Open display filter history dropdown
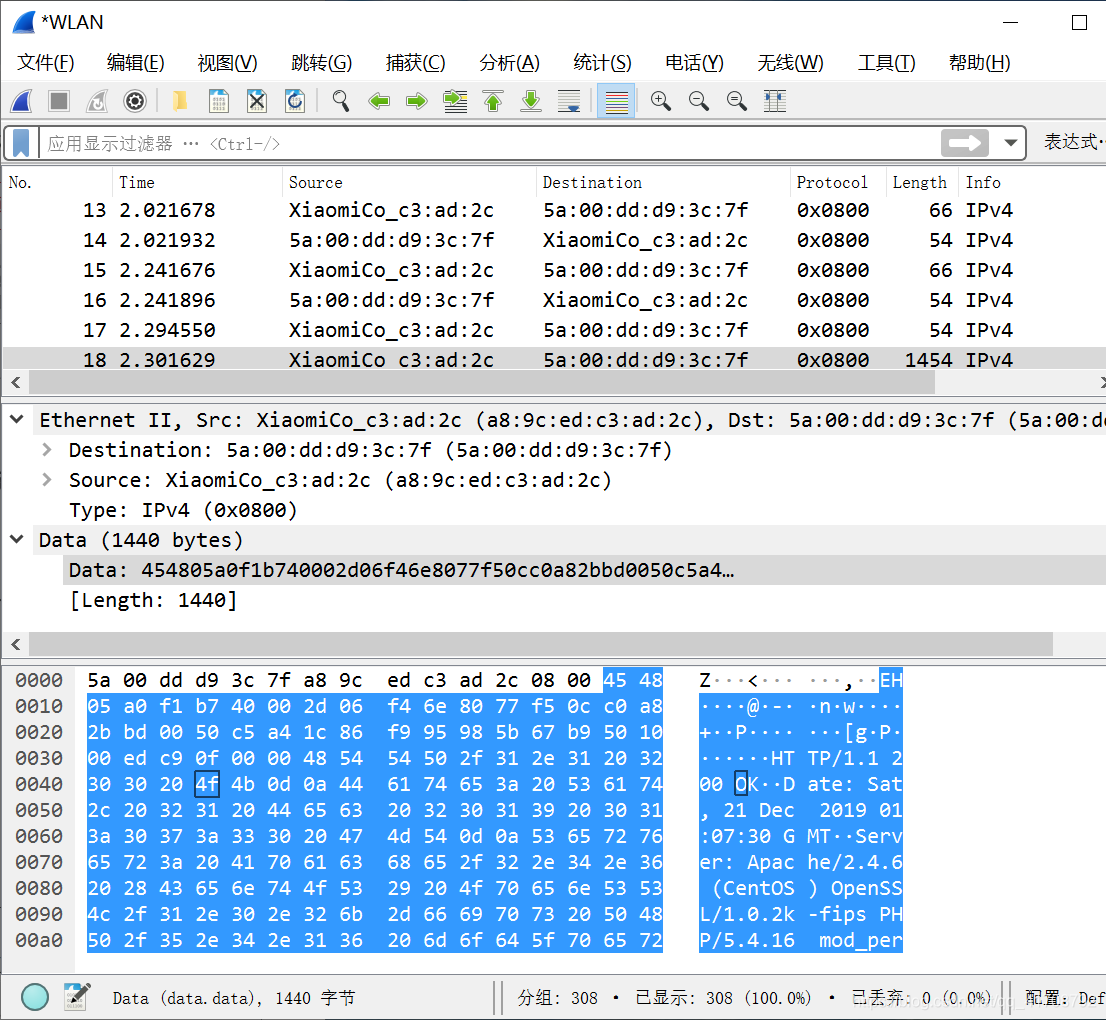 1011,144
